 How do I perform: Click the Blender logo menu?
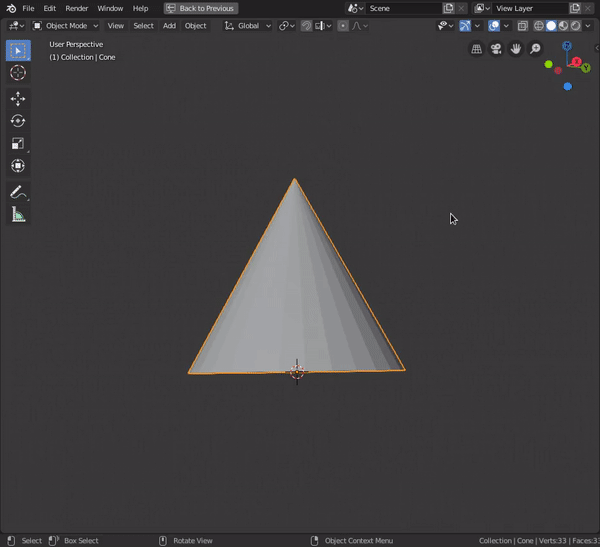[x=11, y=8]
